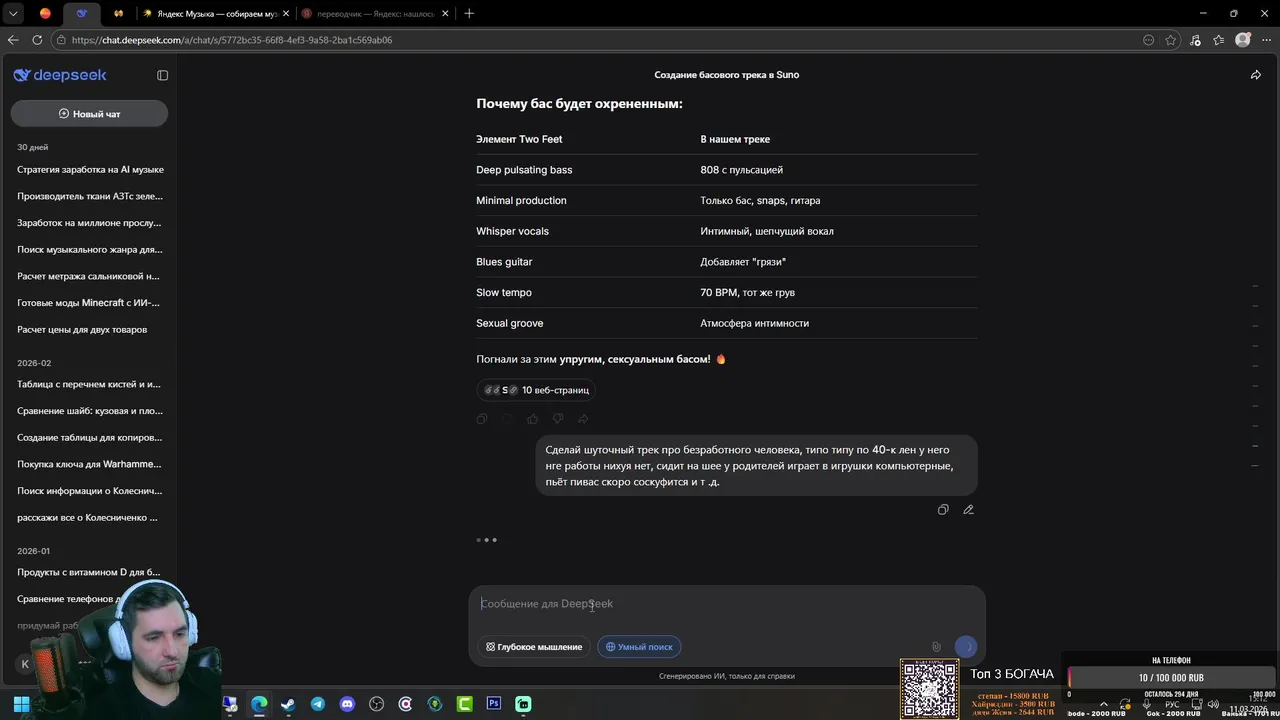This screenshot has height=720, width=1280.
Task: Open Camtasia green icon in taskbar
Action: point(464,704)
